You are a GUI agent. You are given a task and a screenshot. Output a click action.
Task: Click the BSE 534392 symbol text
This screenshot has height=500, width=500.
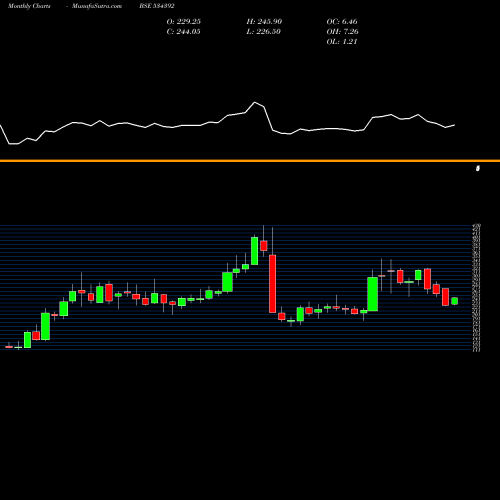[157, 6]
